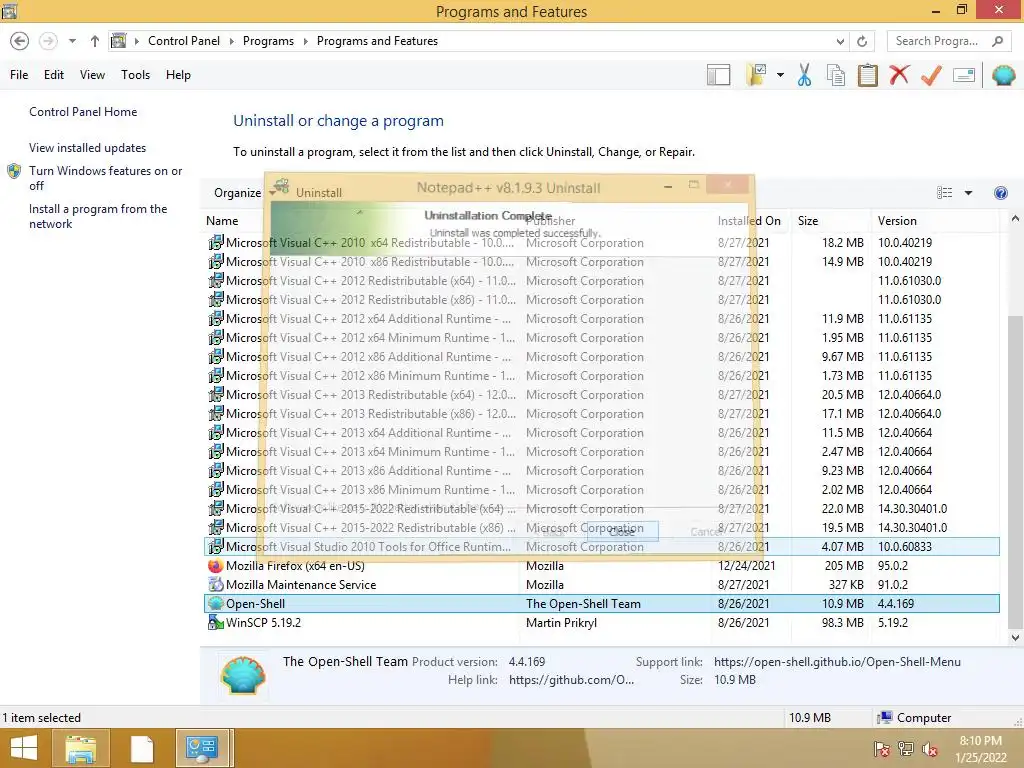Image resolution: width=1024 pixels, height=768 pixels.
Task: Click the Copy toolbar icon
Action: pos(836,75)
